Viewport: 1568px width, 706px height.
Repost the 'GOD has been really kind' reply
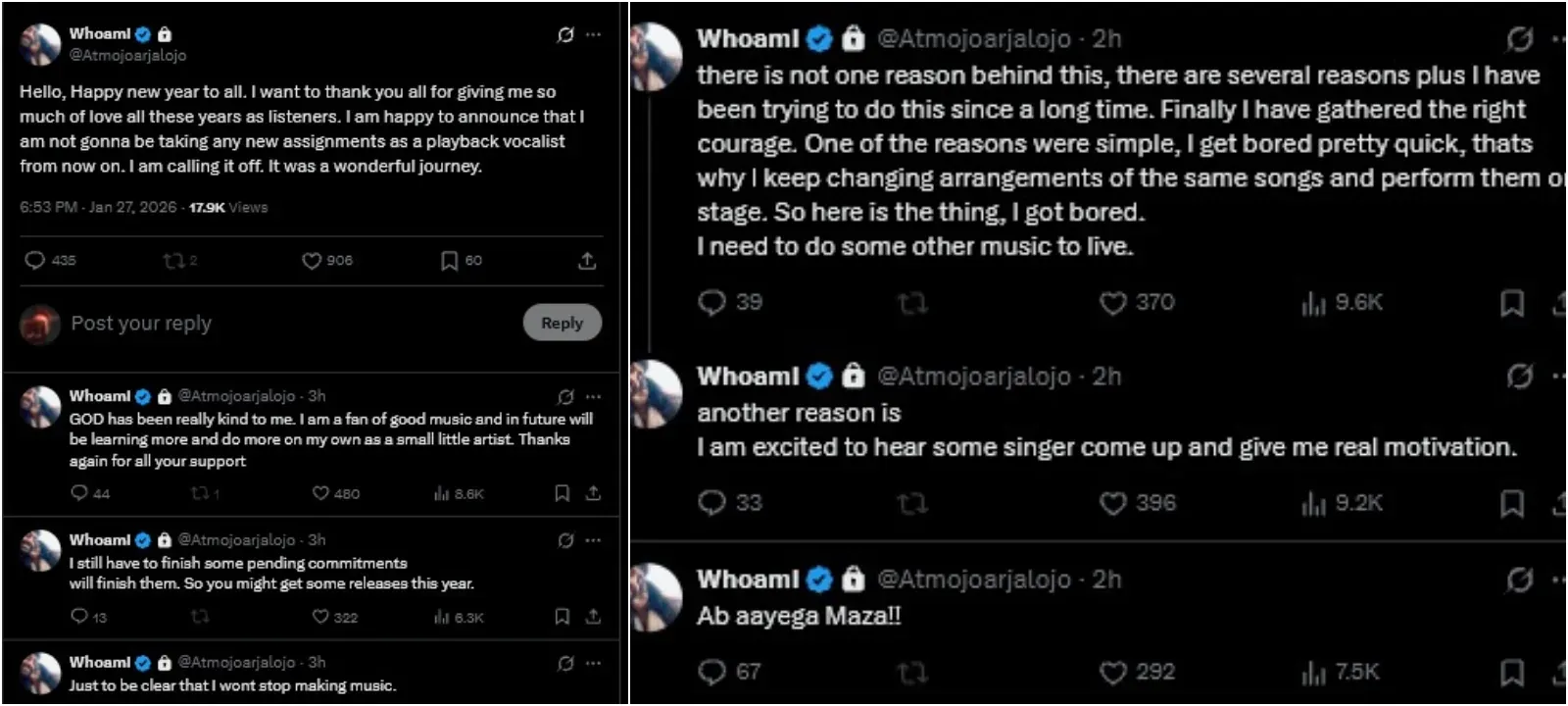click(200, 493)
